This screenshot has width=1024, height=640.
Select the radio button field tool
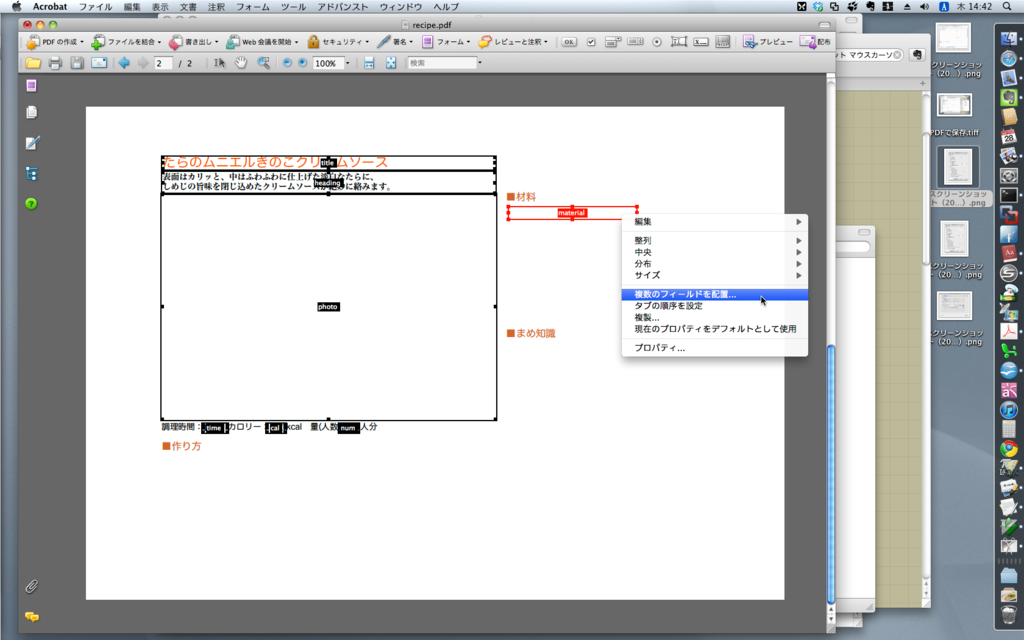[657, 42]
